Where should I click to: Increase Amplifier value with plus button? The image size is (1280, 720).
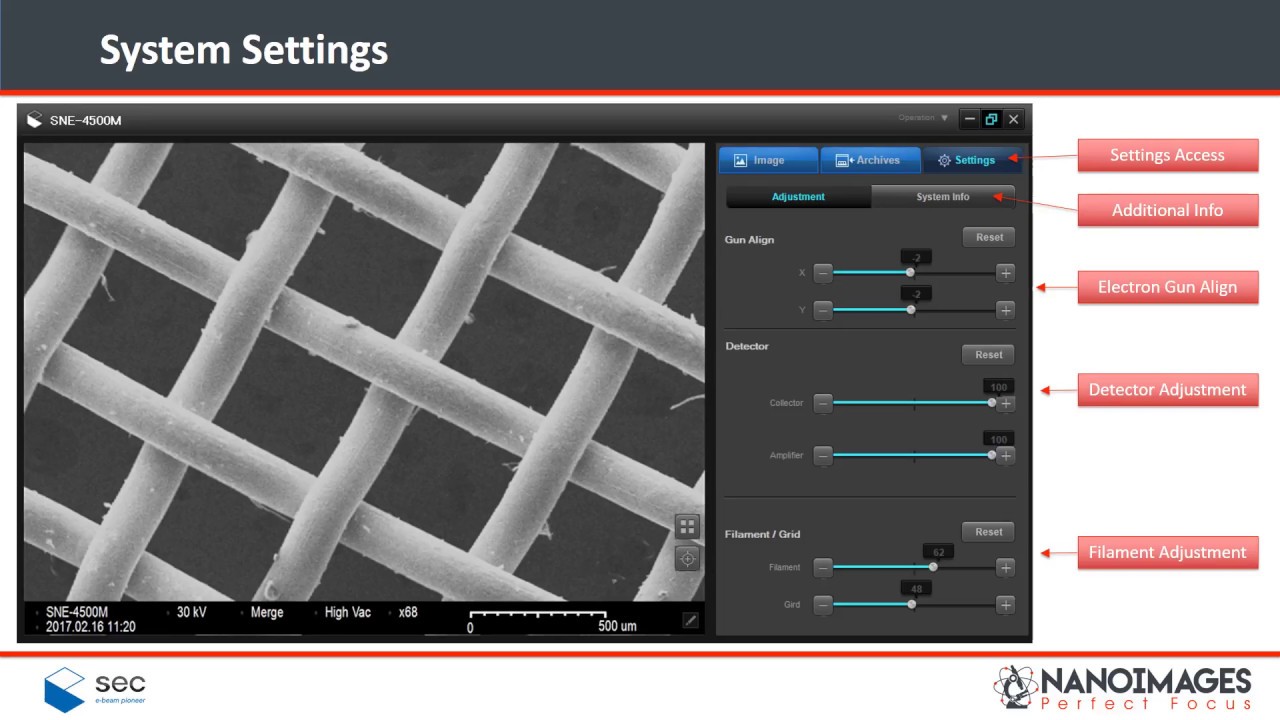[x=1006, y=455]
